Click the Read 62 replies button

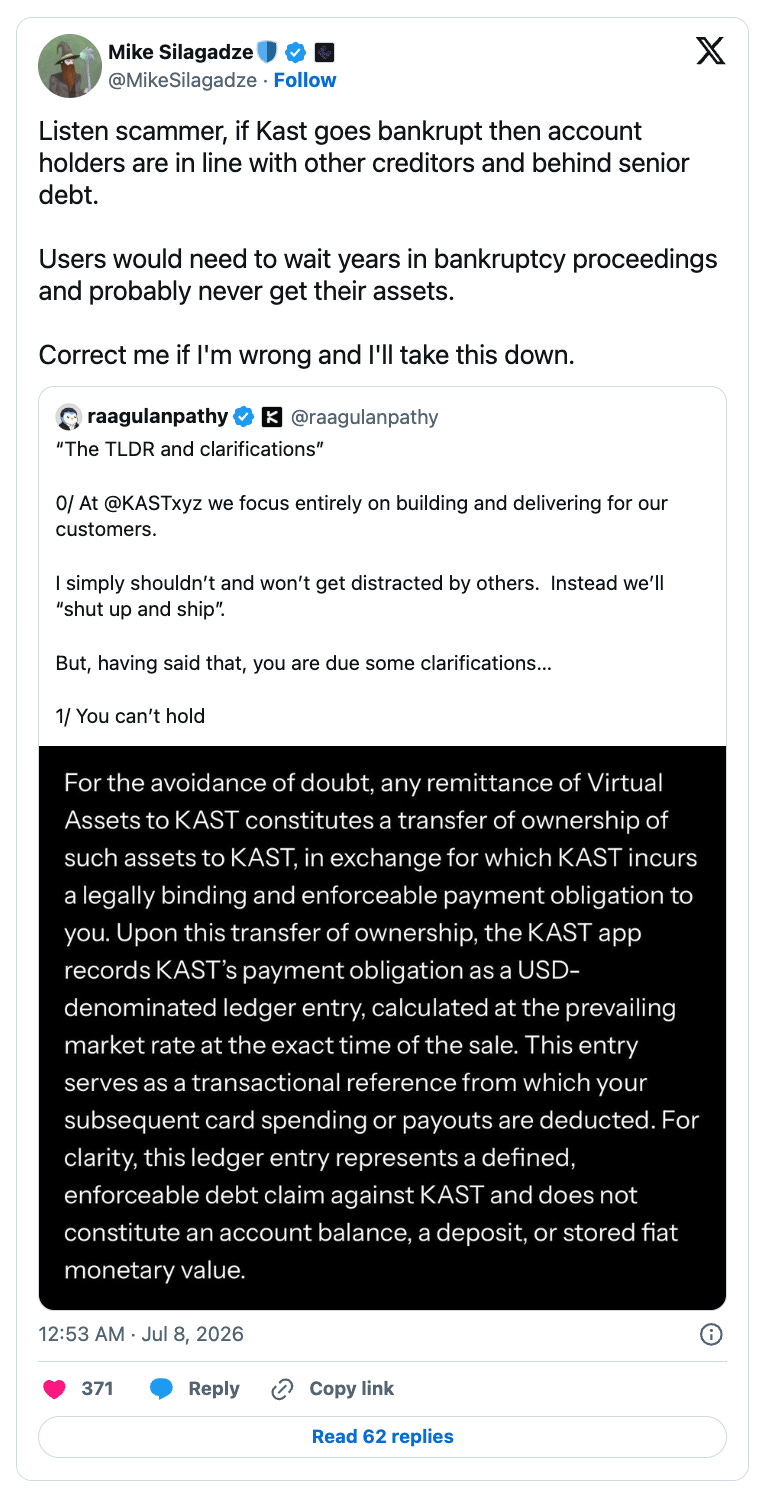[x=382, y=1437]
